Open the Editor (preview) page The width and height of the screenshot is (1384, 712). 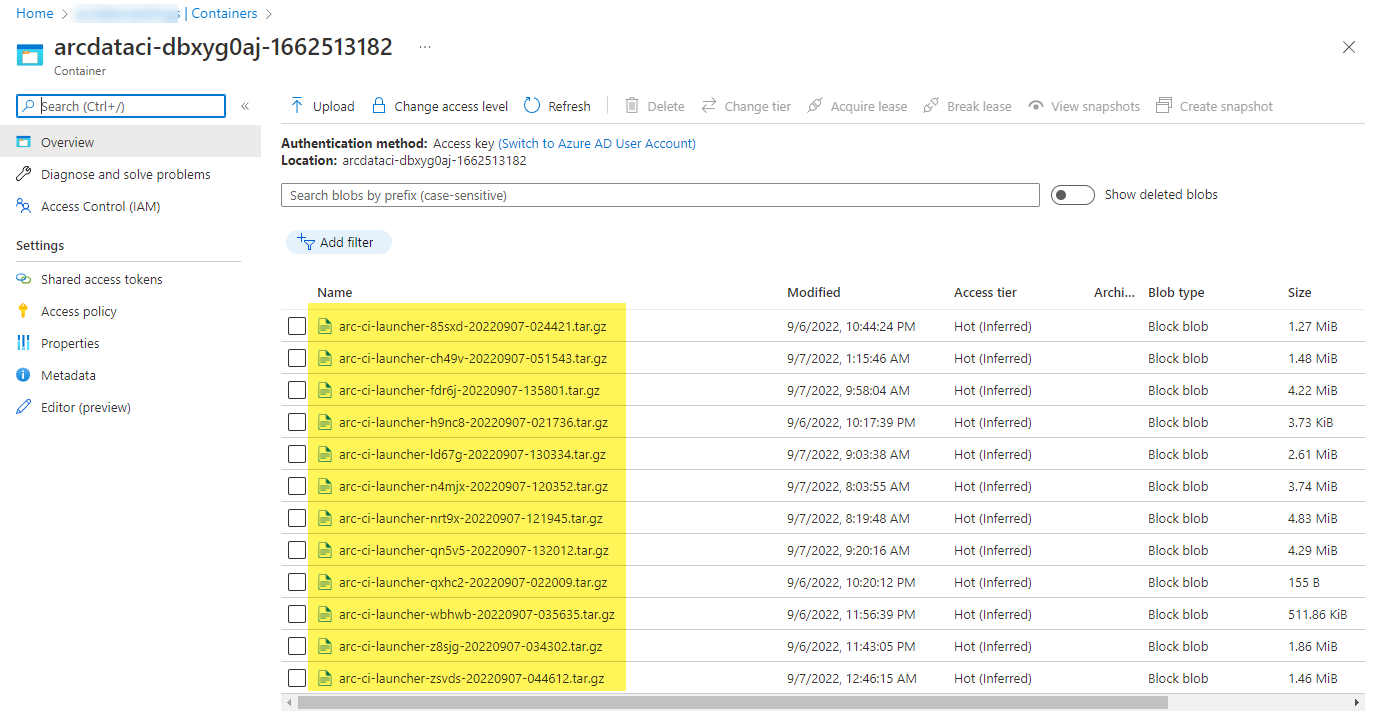click(x=85, y=407)
